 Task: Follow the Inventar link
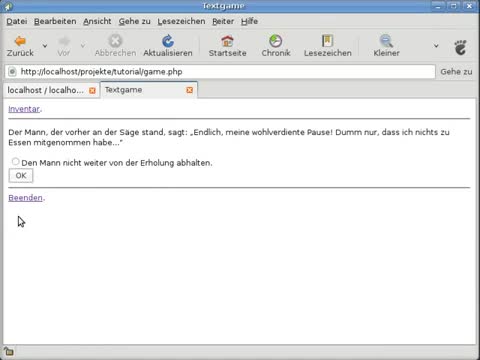[24, 109]
